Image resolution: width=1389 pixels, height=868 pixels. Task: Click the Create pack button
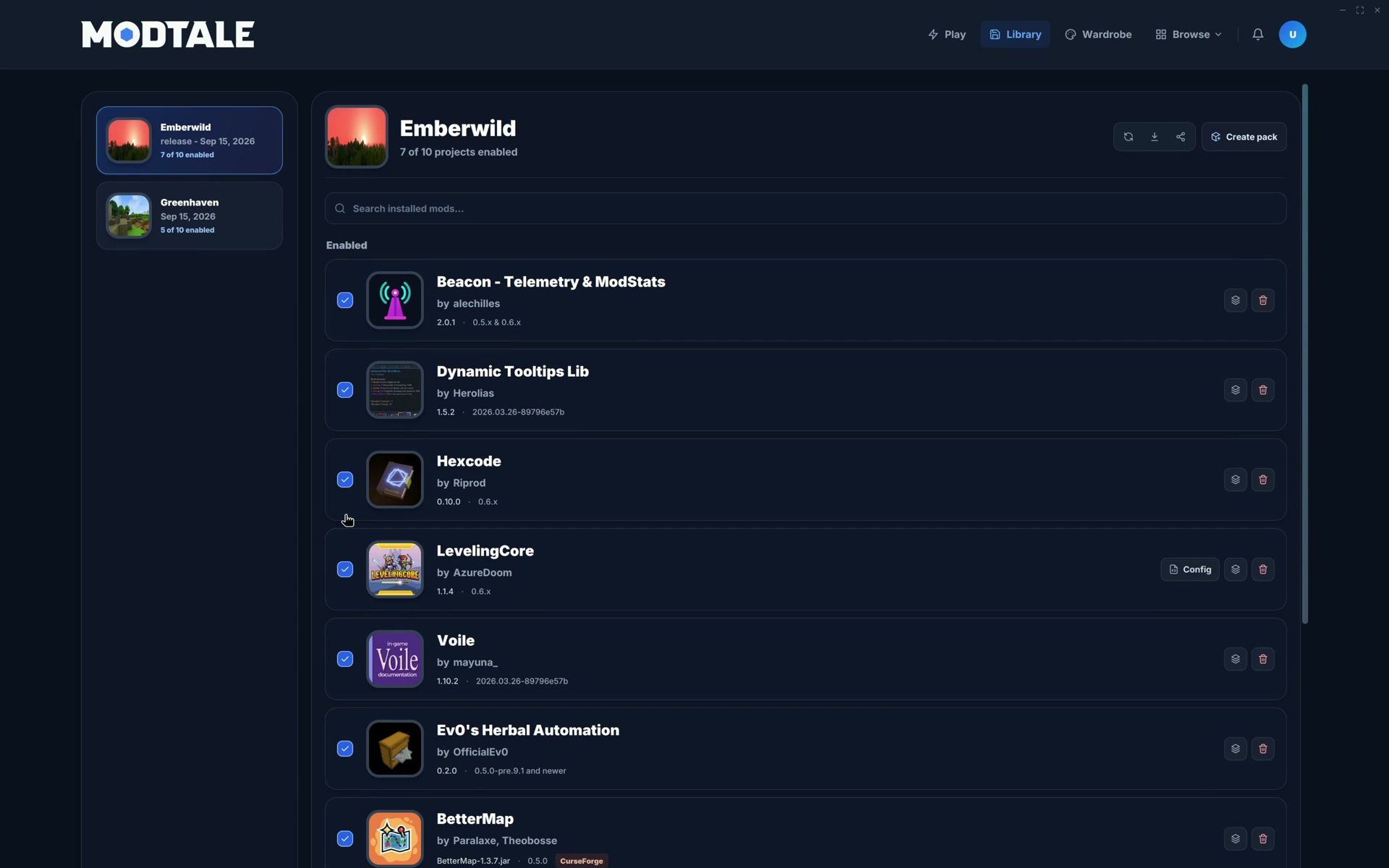[1244, 137]
